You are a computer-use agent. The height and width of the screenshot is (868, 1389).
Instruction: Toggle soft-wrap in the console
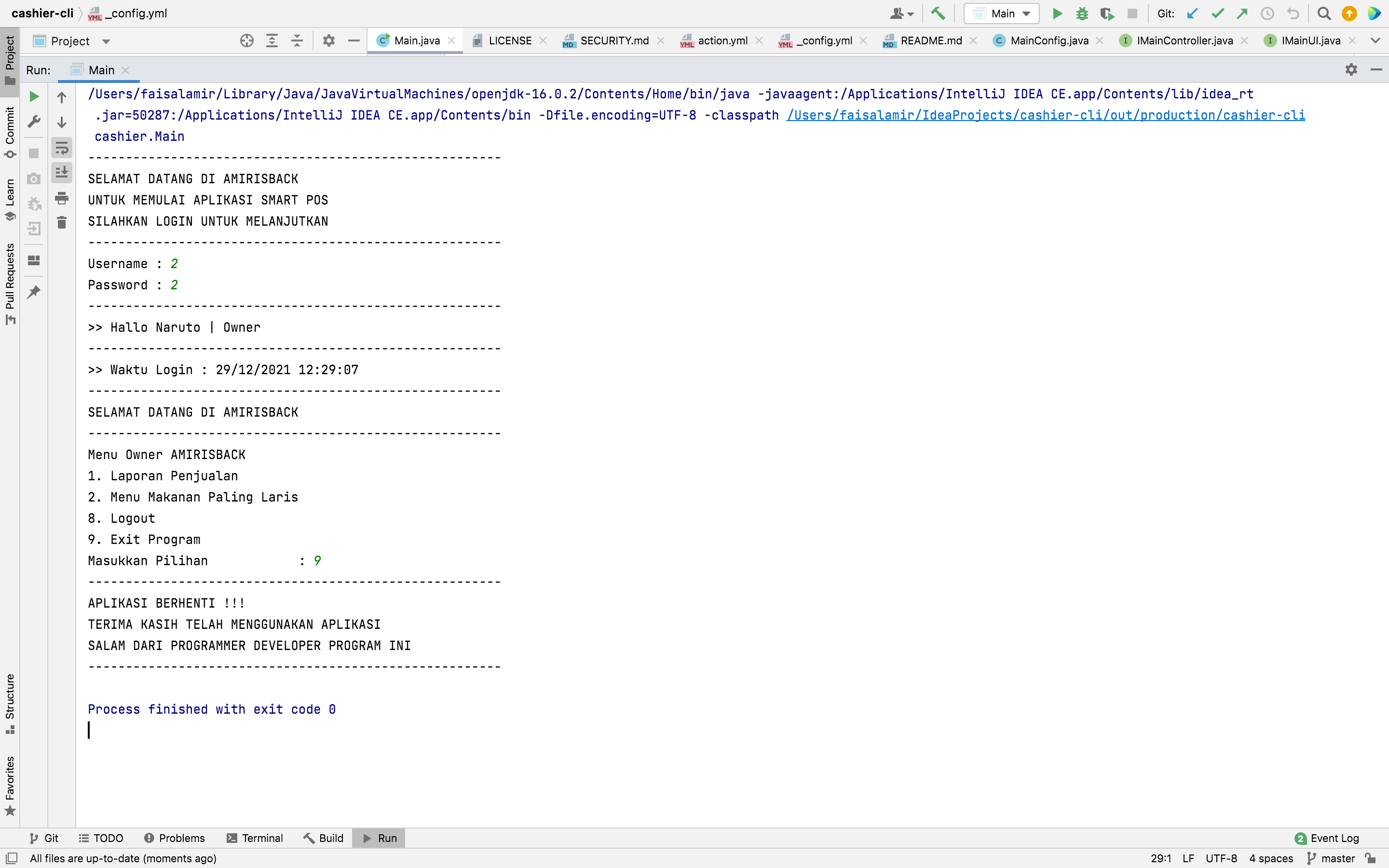(61, 148)
